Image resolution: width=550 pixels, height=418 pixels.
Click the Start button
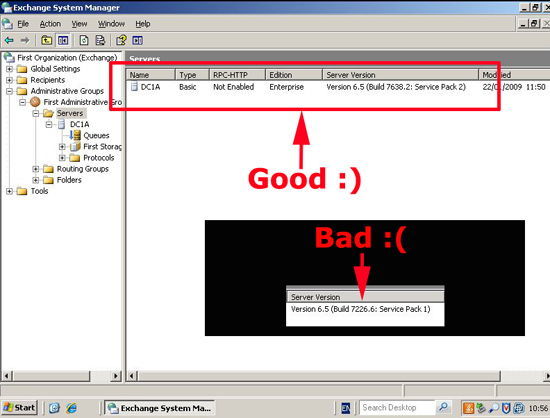point(19,408)
